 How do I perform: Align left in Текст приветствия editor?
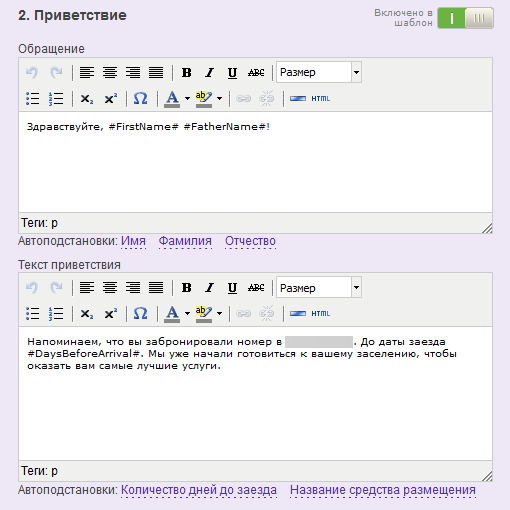pyautogui.click(x=87, y=287)
